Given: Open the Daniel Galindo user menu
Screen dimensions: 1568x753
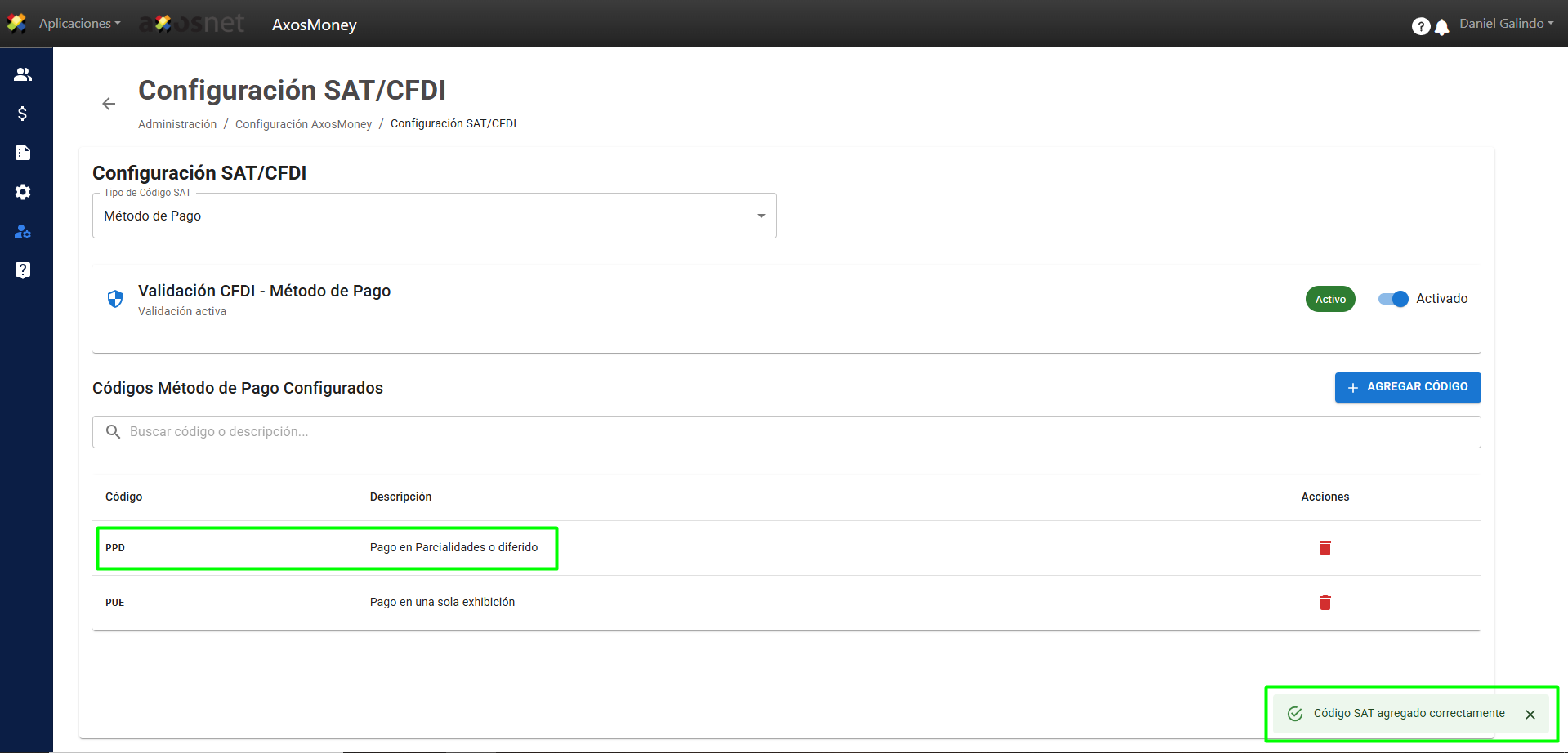Looking at the screenshot, I should pyautogui.click(x=1506, y=24).
